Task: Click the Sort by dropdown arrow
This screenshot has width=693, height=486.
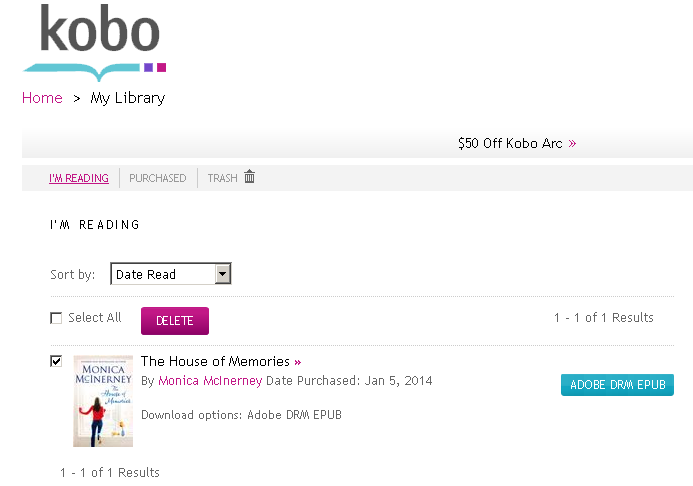Action: pyautogui.click(x=223, y=274)
